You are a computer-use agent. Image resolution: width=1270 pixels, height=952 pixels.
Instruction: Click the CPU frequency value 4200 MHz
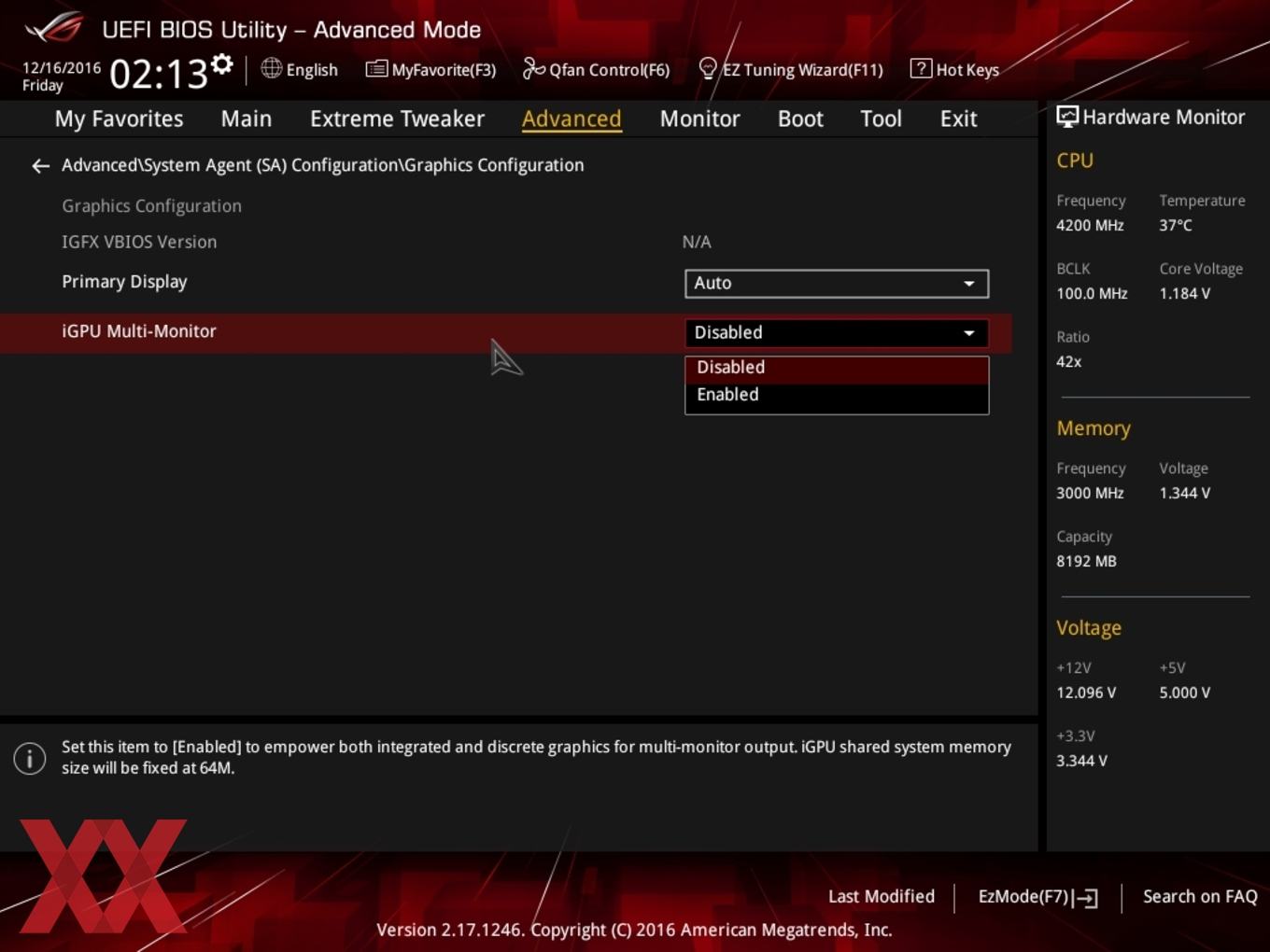[1090, 226]
